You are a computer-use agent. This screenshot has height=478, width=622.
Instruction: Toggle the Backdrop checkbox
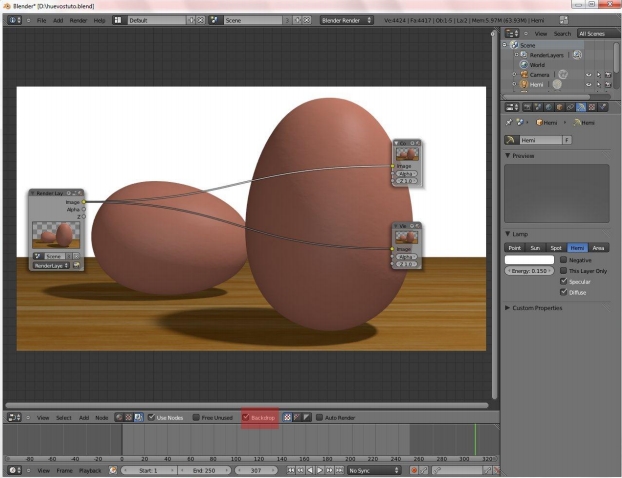[x=246, y=417]
